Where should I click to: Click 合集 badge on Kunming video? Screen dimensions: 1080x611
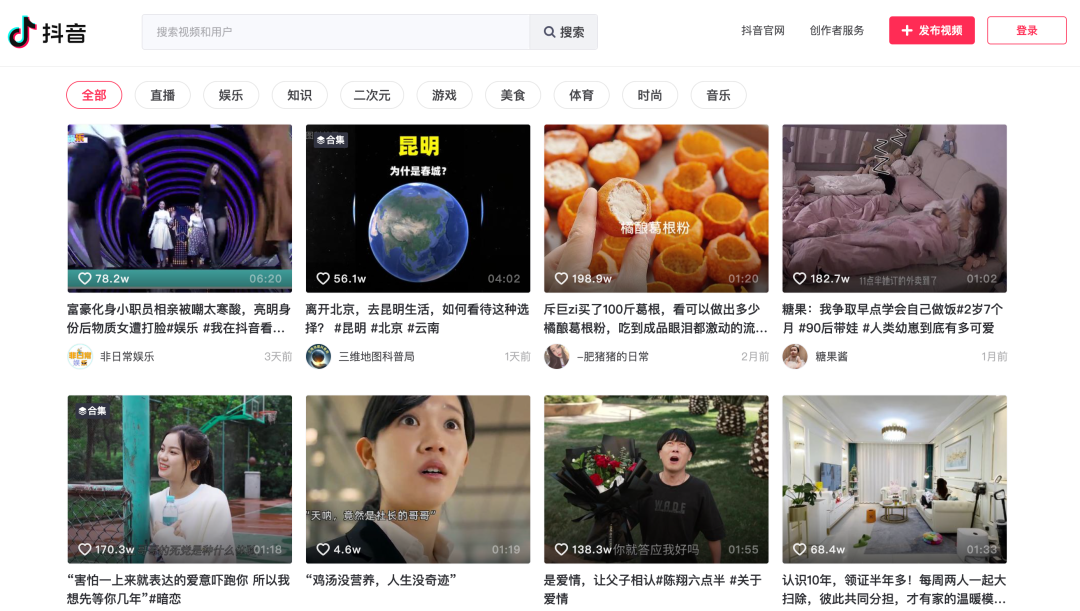pos(331,140)
